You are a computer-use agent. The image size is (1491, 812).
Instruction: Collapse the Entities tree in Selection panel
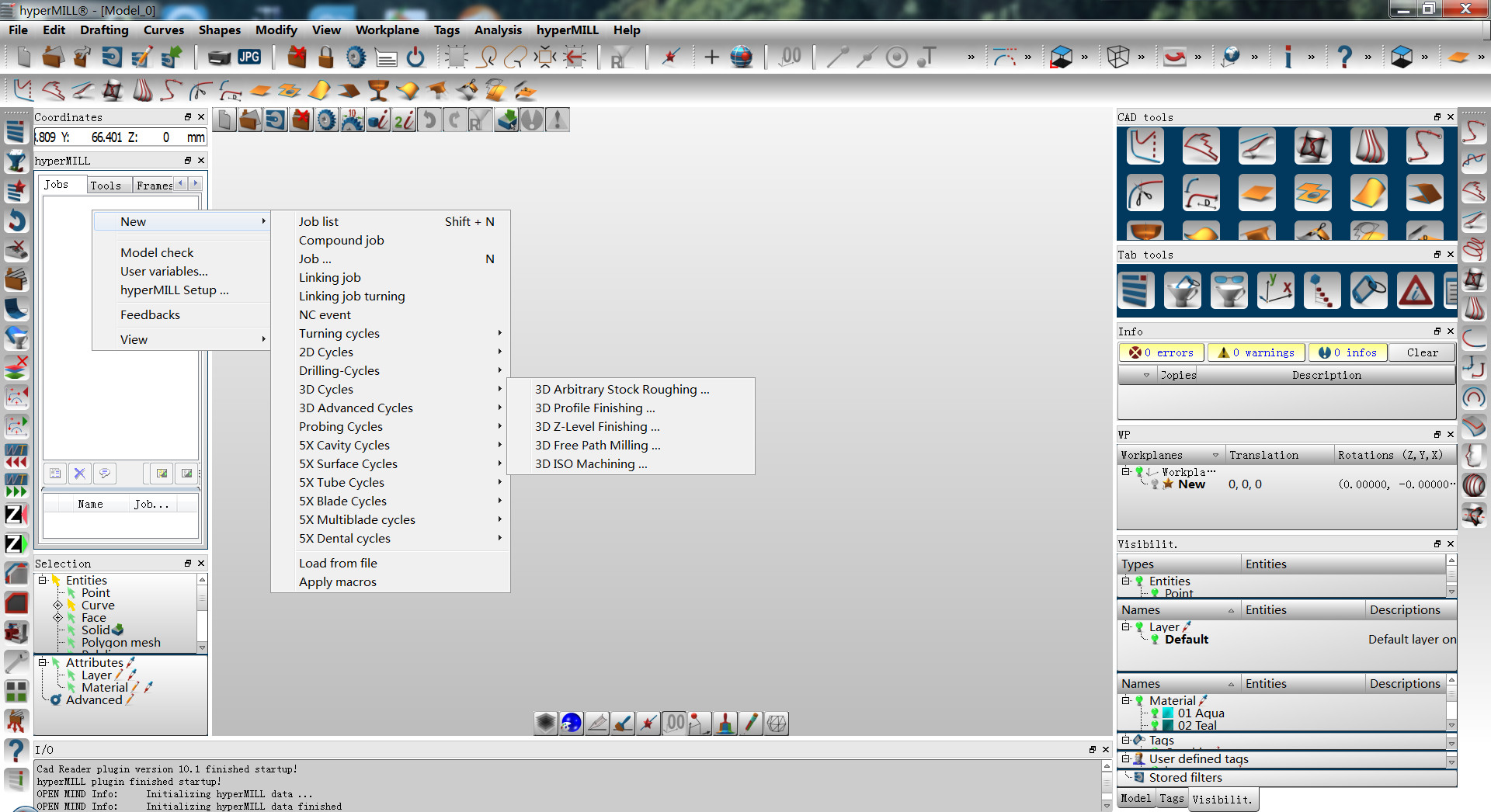tap(43, 581)
